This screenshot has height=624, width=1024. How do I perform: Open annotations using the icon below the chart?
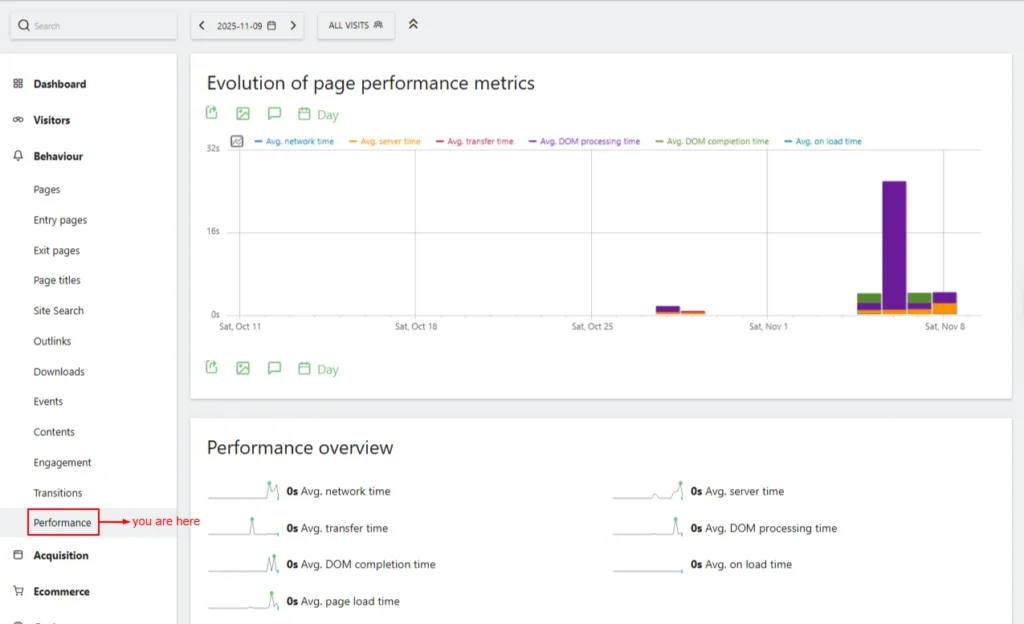tap(274, 368)
